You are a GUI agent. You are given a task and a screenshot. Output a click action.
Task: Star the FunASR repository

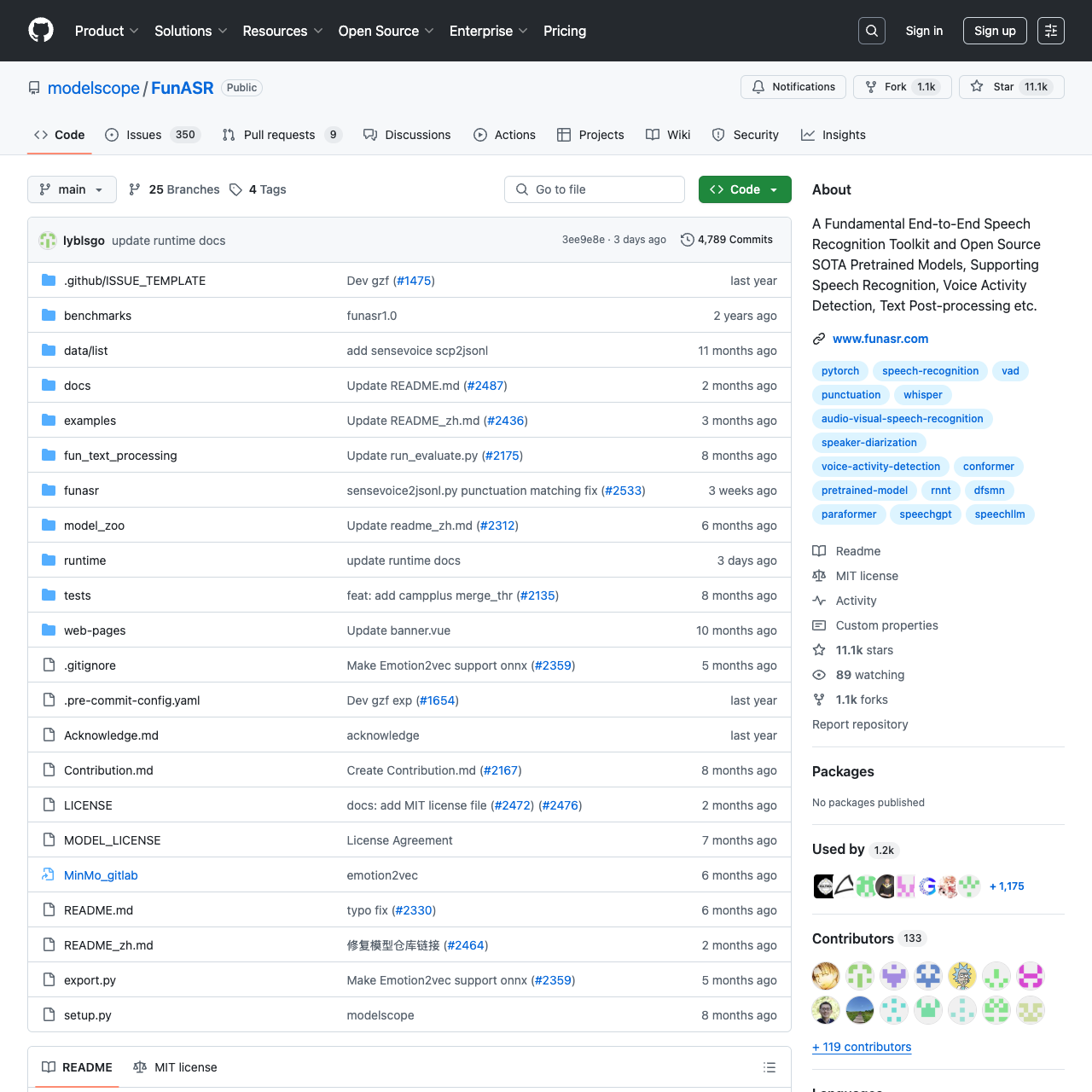[x=1012, y=87]
